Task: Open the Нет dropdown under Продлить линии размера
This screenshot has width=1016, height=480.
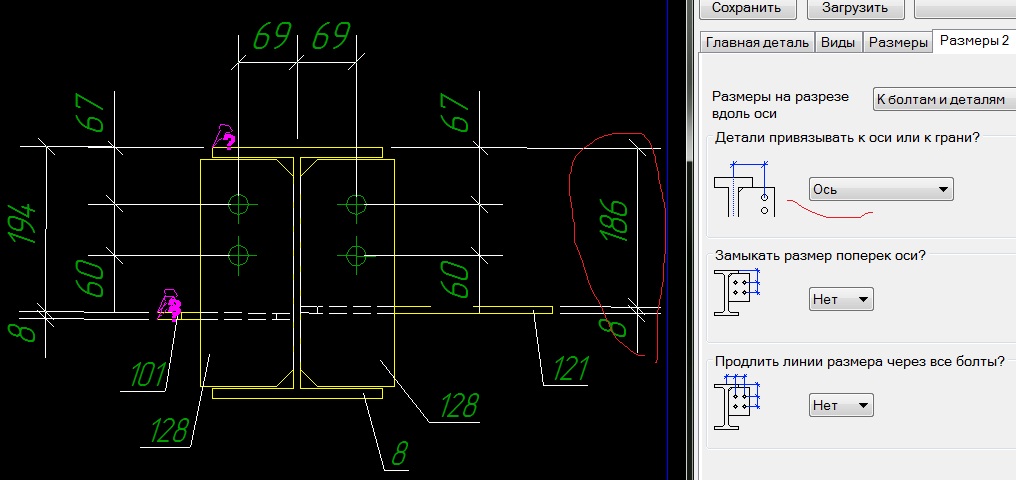Action: pyautogui.click(x=840, y=405)
